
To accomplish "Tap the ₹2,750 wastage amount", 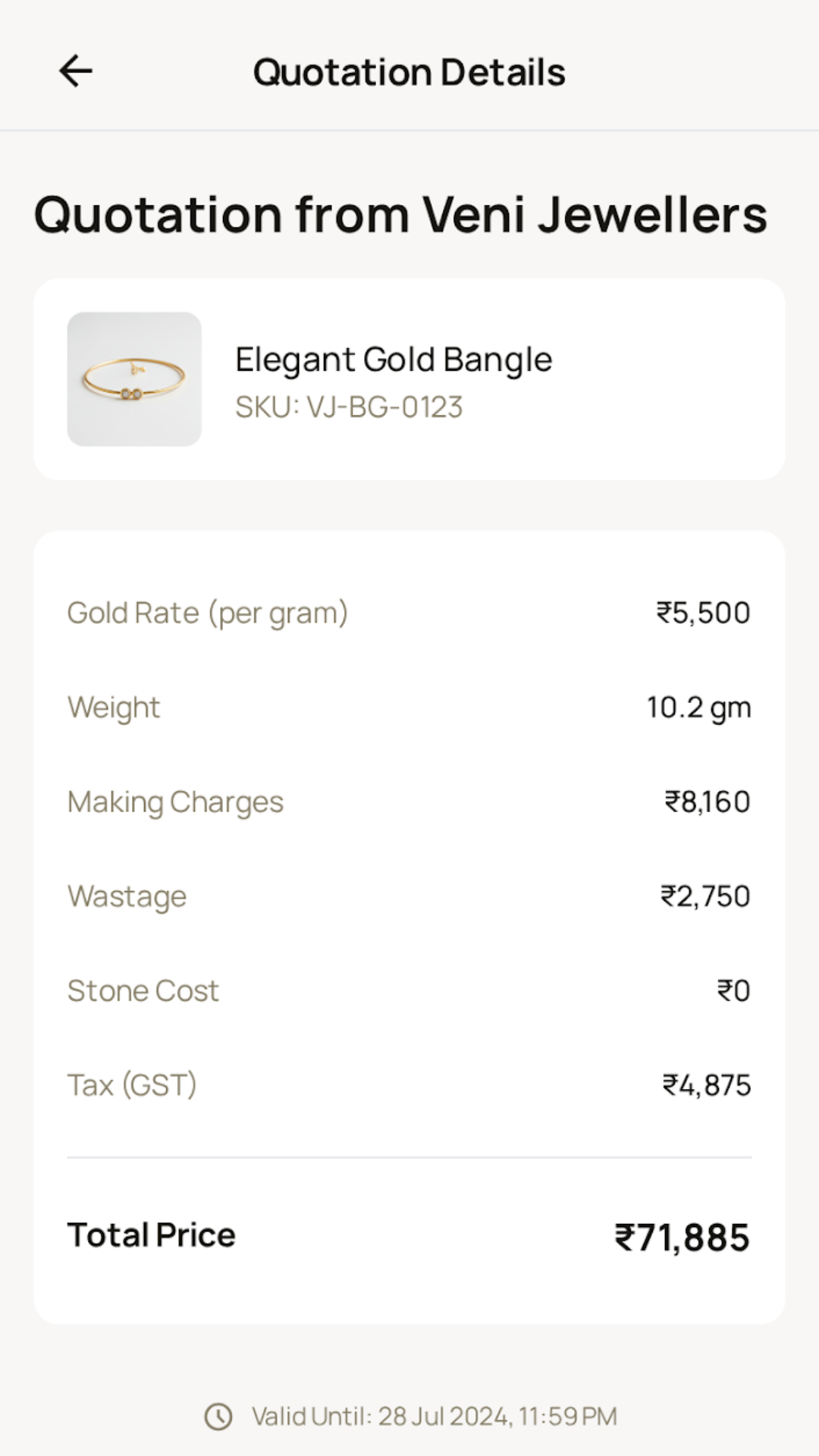I will tap(705, 896).
